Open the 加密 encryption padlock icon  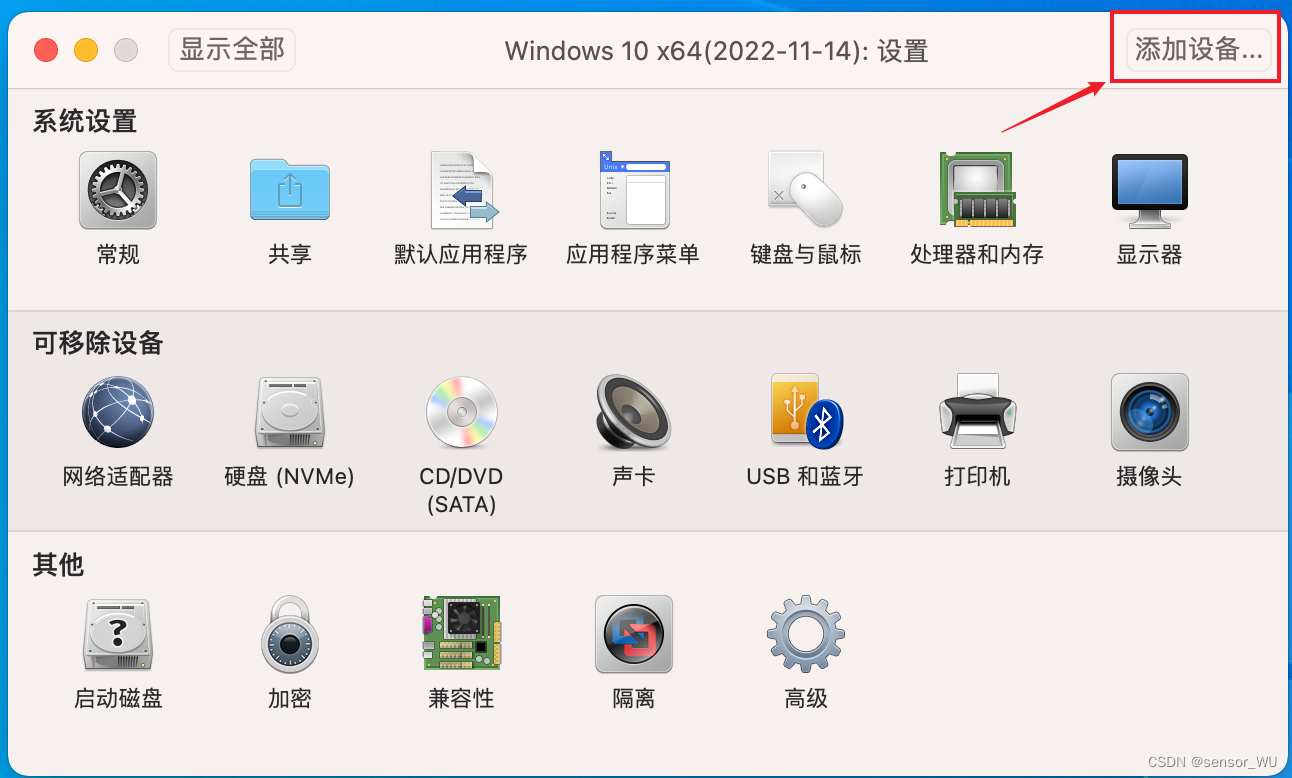(x=289, y=635)
